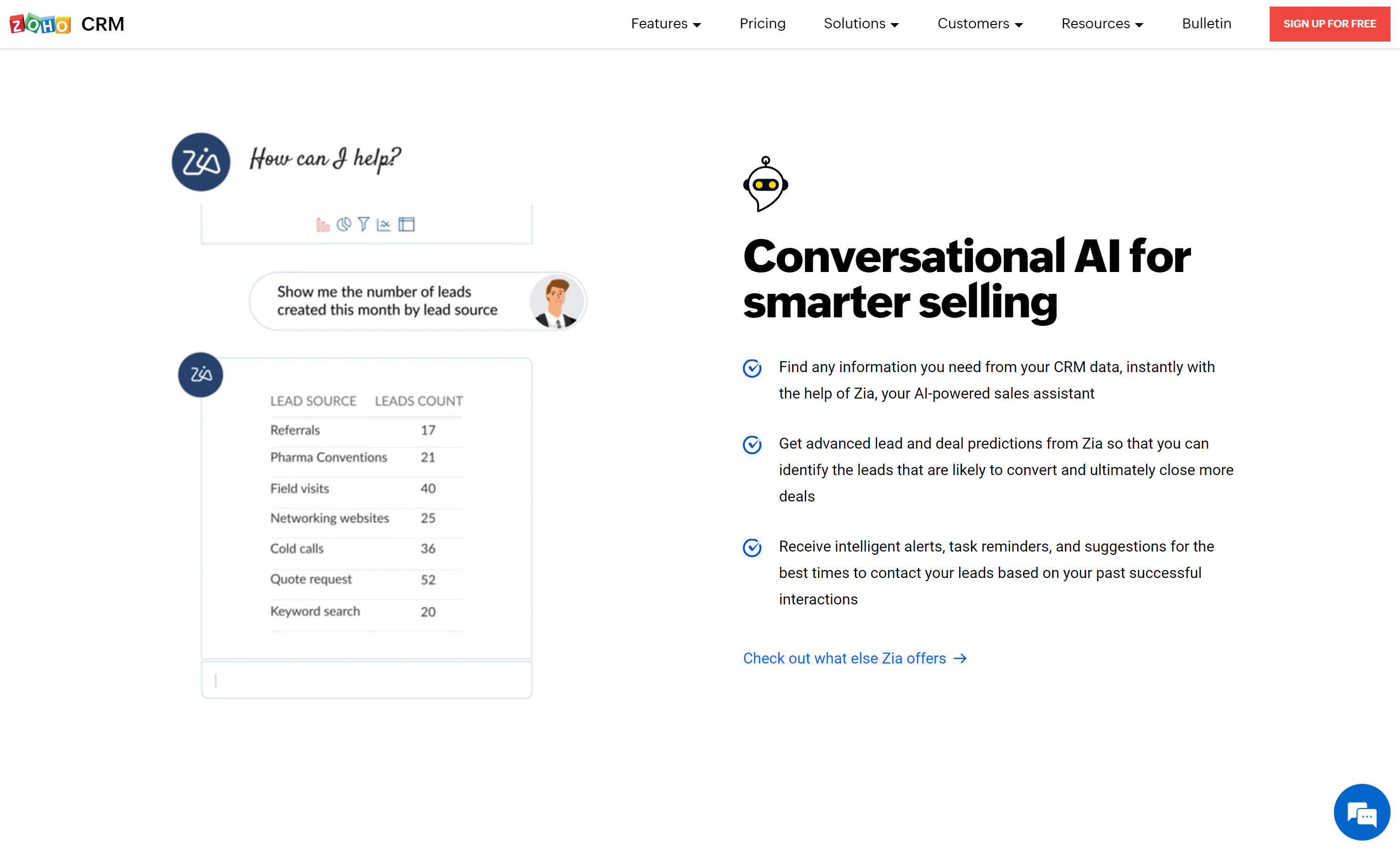The width and height of the screenshot is (1400, 850).
Task: Select the Referrals row
Action: (366, 430)
